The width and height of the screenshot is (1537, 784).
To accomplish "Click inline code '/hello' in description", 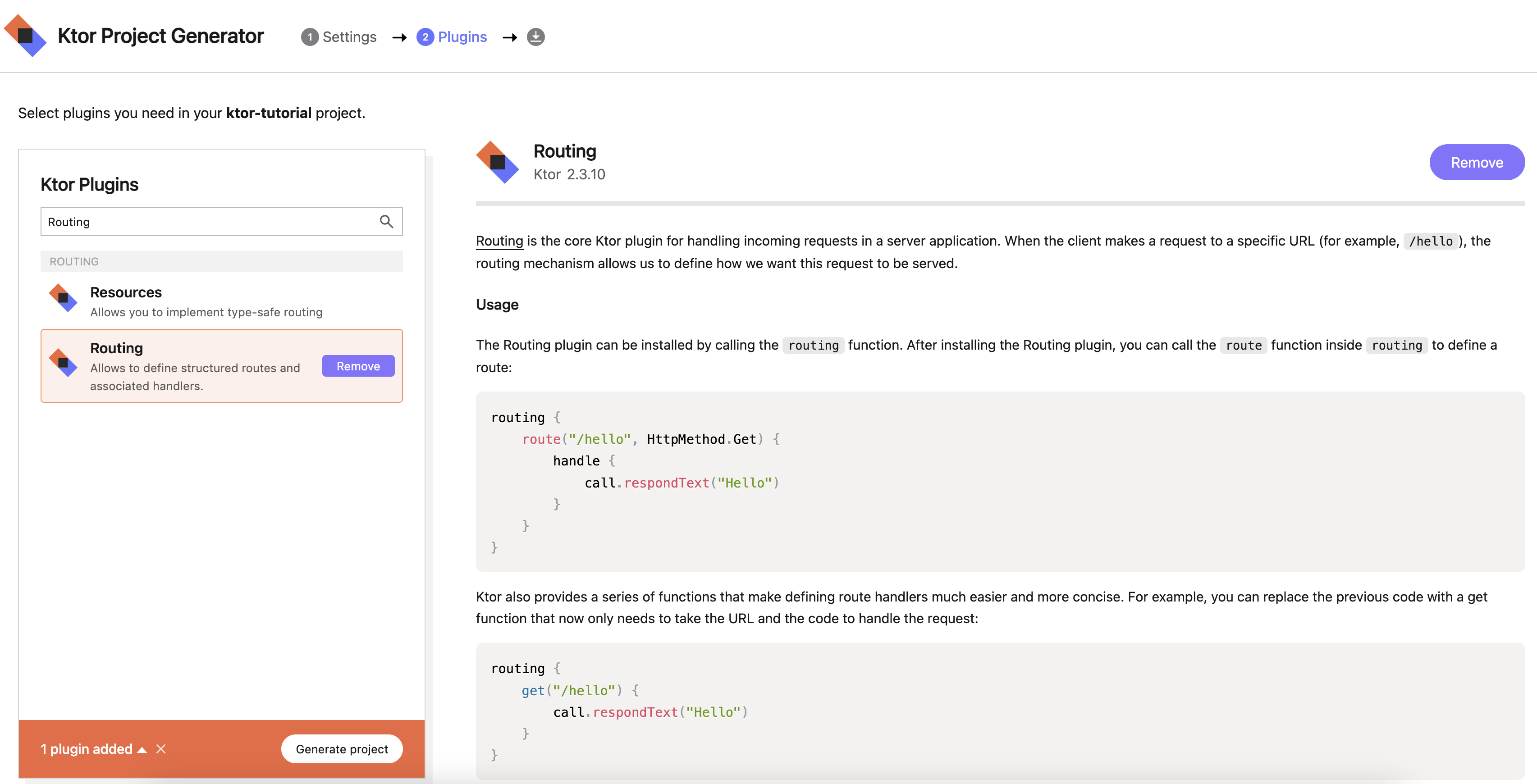I will click(x=1430, y=241).
